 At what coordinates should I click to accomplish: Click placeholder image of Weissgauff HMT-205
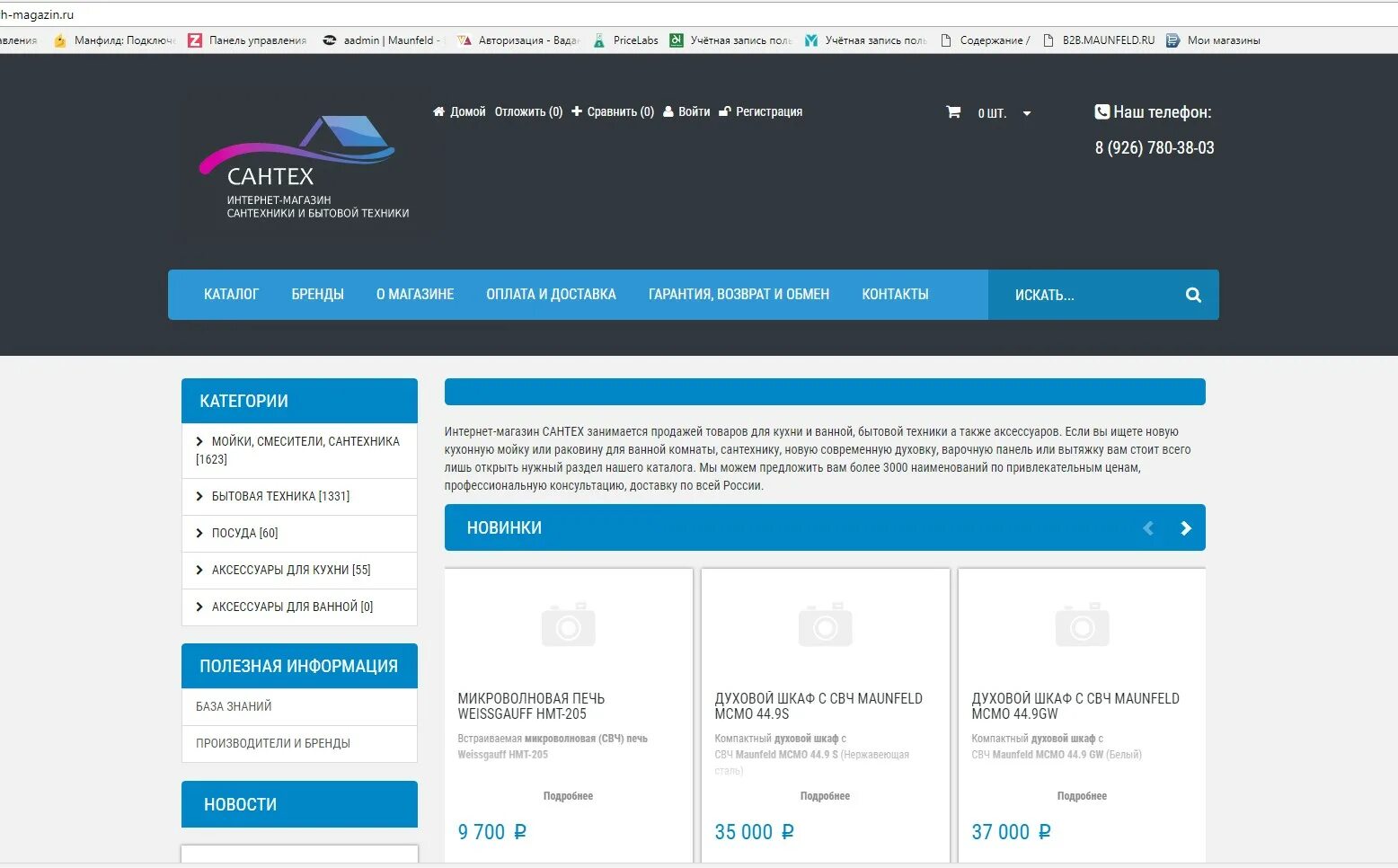568,624
